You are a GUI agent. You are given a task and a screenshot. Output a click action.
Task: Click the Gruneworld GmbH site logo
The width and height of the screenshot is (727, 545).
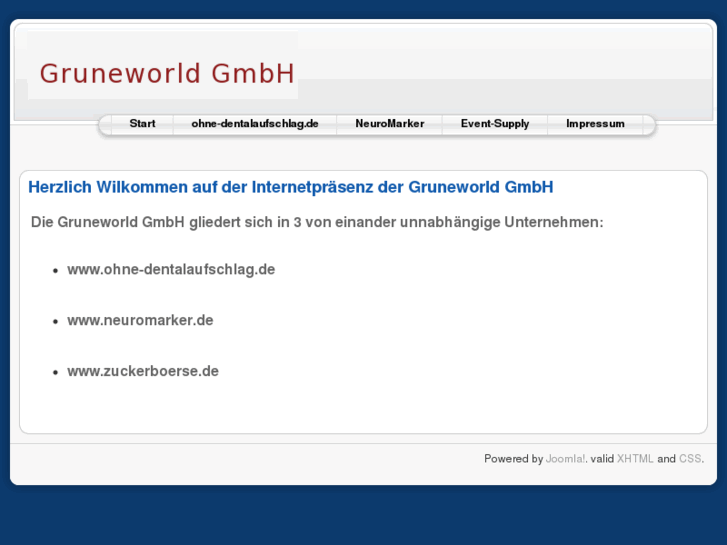pyautogui.click(x=163, y=65)
